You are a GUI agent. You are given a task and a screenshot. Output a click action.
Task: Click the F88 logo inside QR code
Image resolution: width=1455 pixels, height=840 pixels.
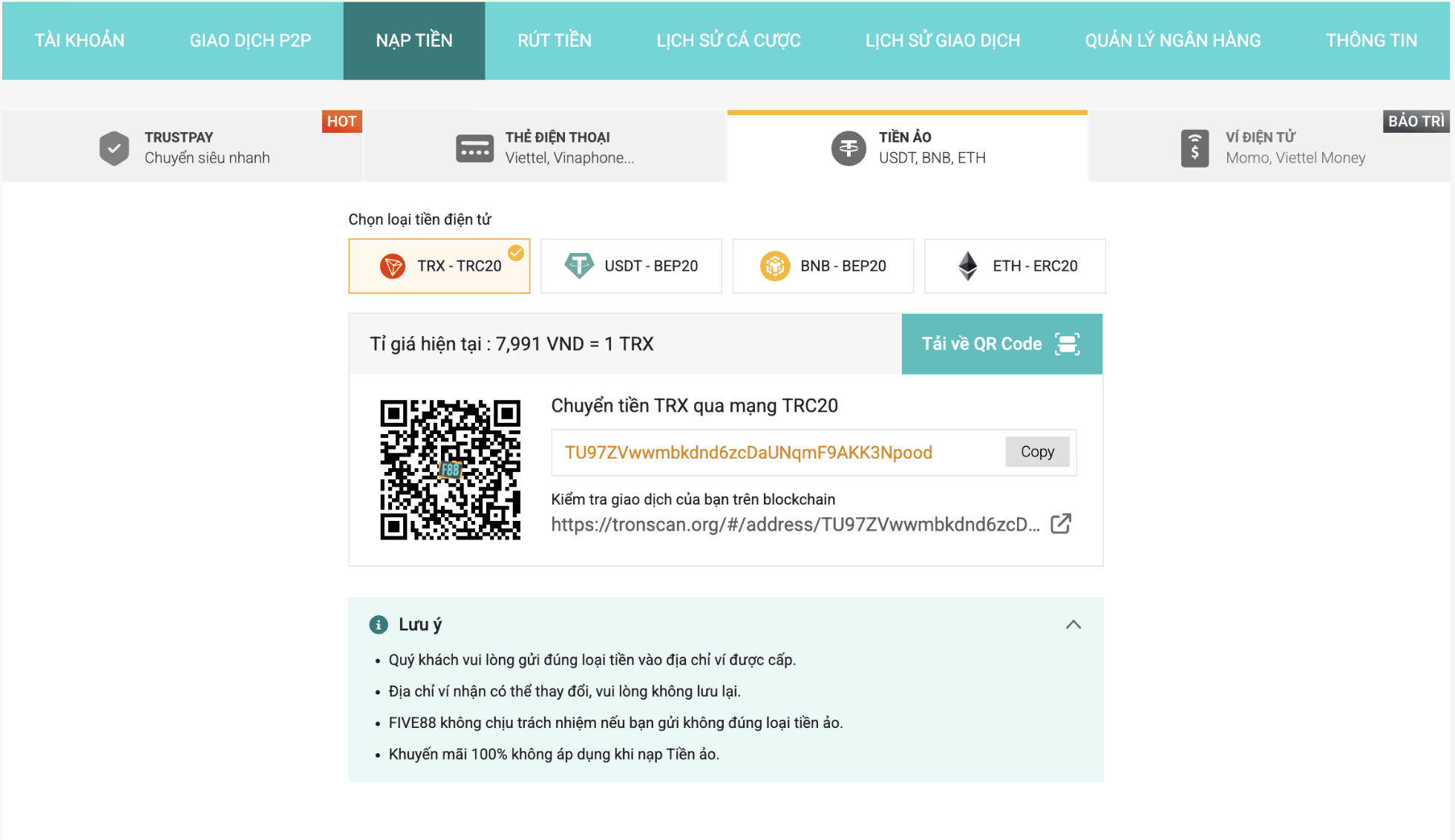click(x=451, y=470)
